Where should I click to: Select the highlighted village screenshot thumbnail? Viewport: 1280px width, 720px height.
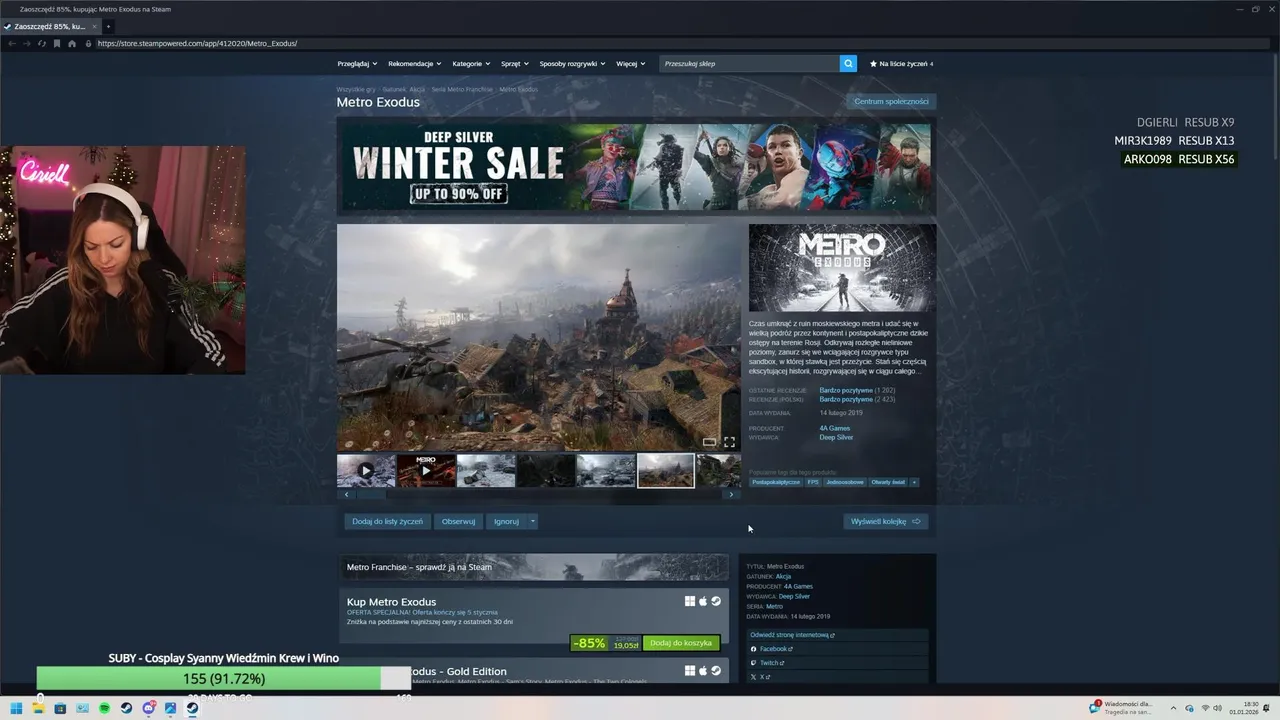click(x=666, y=470)
